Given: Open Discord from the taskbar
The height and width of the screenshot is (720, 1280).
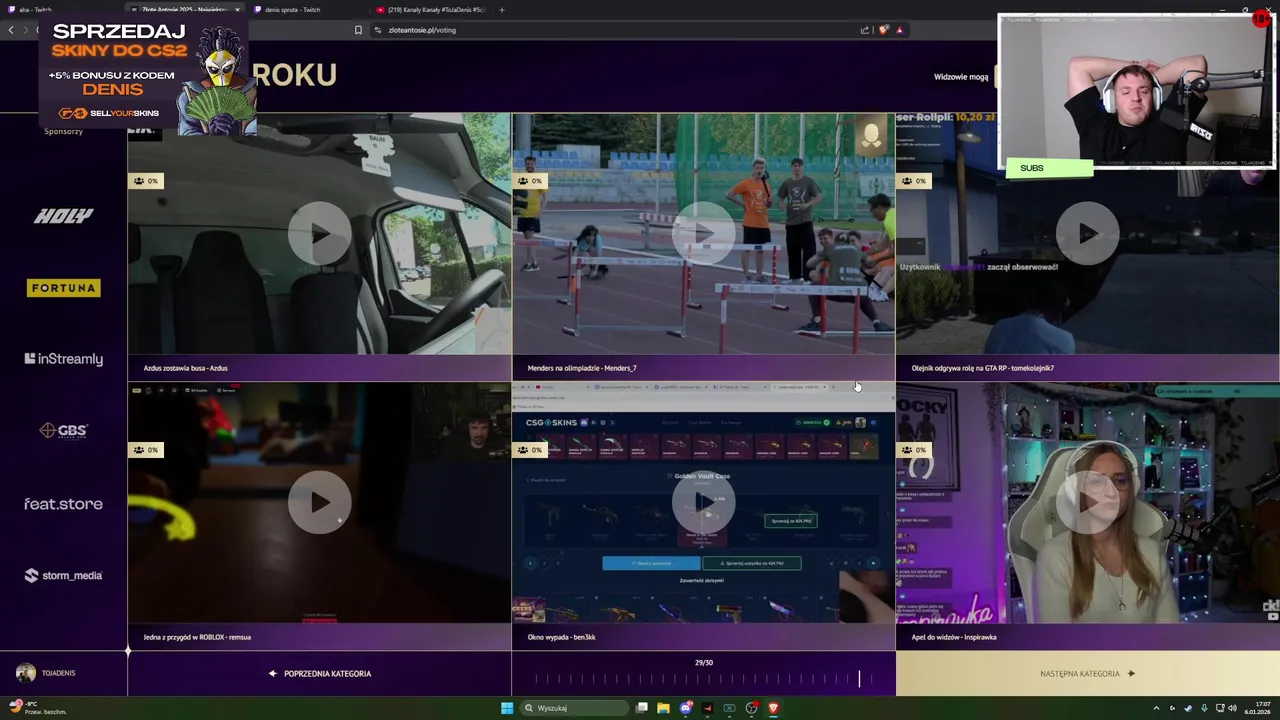Looking at the screenshot, I should [x=685, y=708].
